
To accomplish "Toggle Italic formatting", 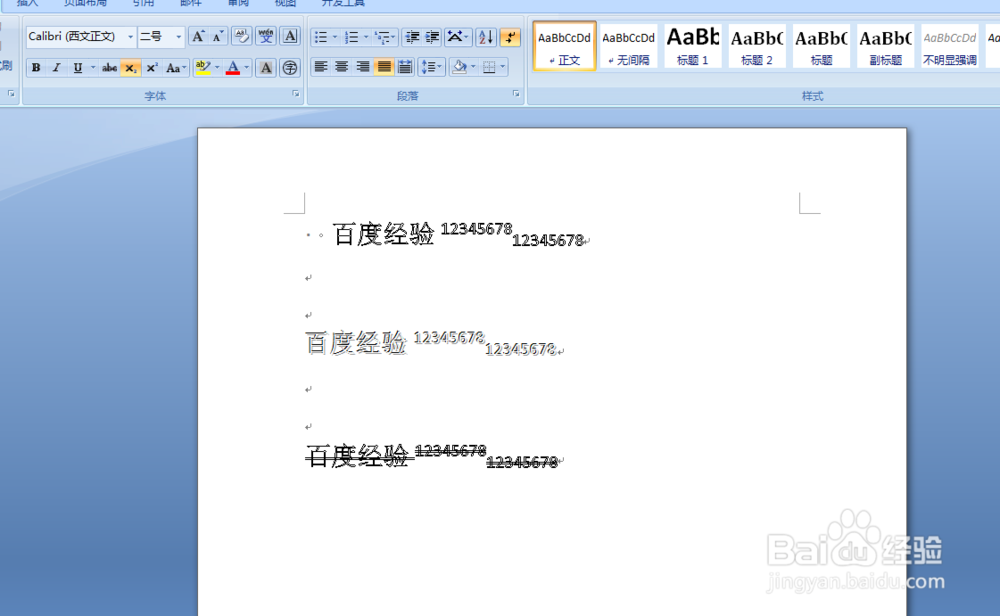I will coord(57,68).
